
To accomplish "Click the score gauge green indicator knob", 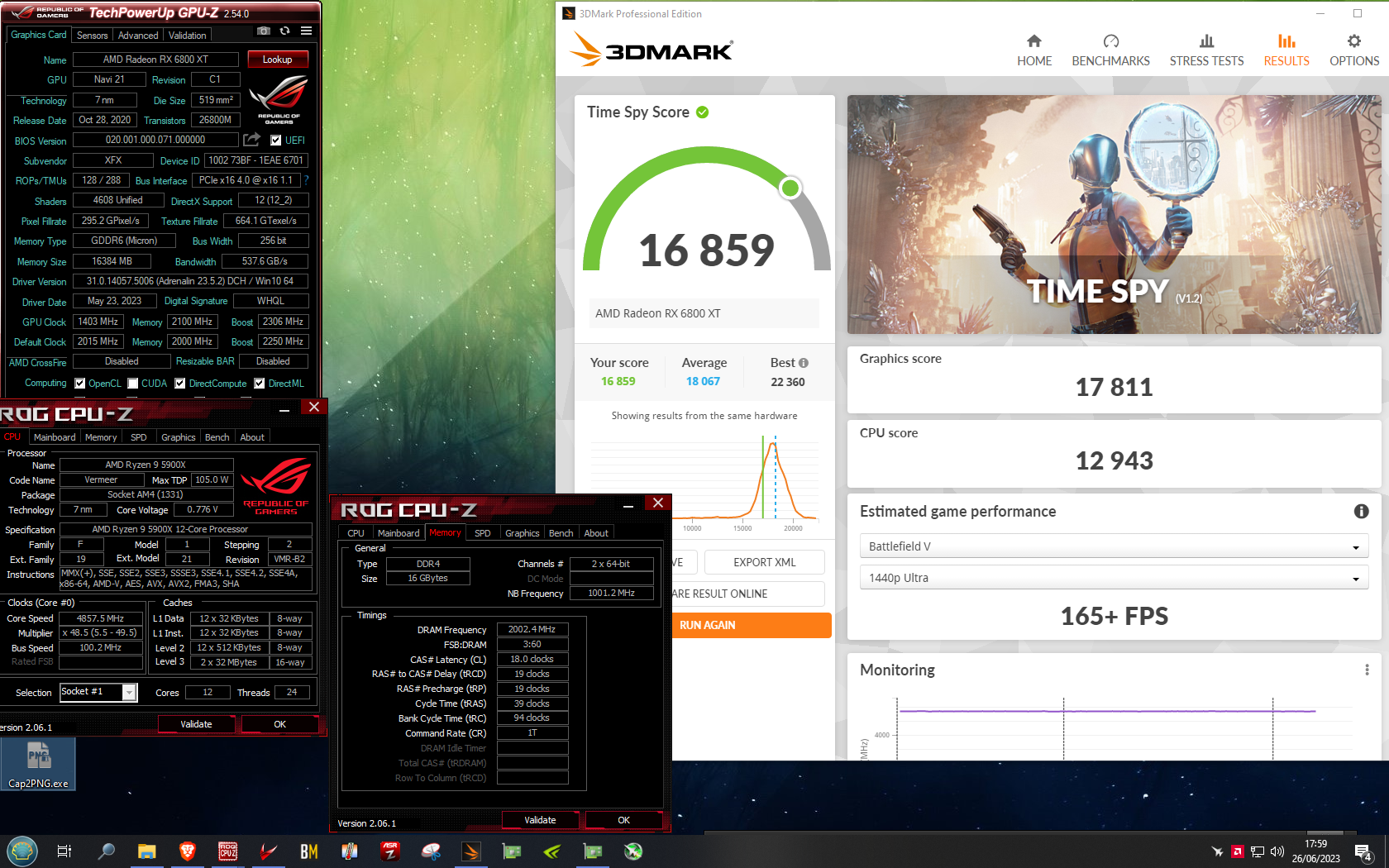I will click(x=790, y=188).
